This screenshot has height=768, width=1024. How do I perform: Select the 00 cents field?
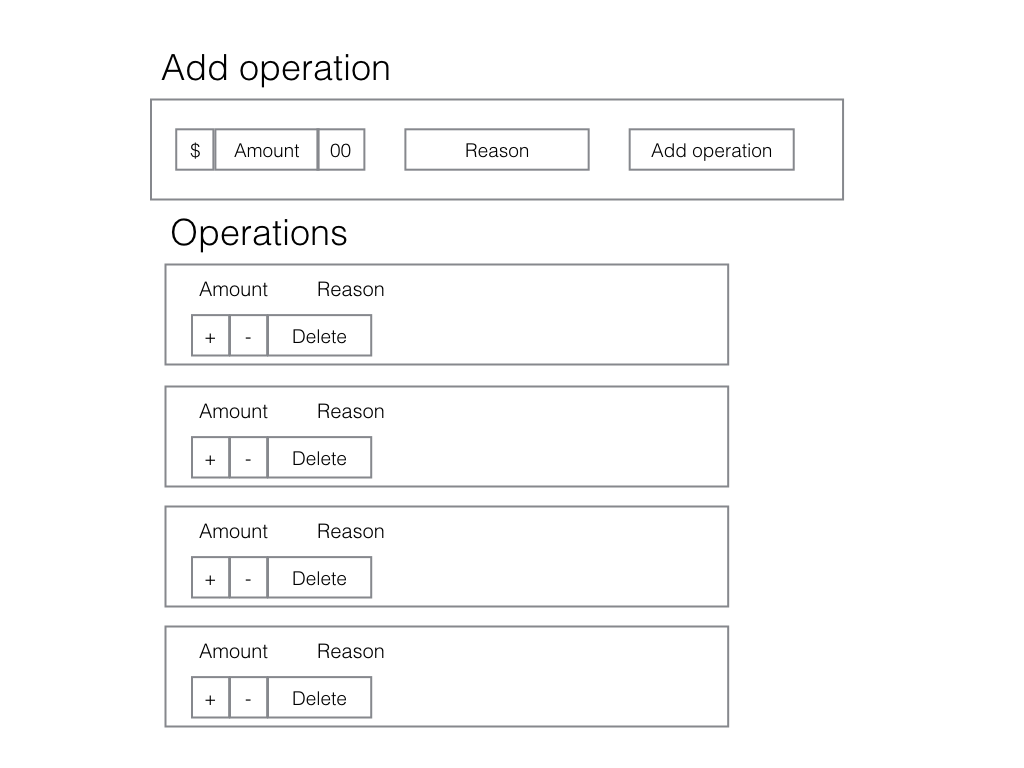coord(341,150)
